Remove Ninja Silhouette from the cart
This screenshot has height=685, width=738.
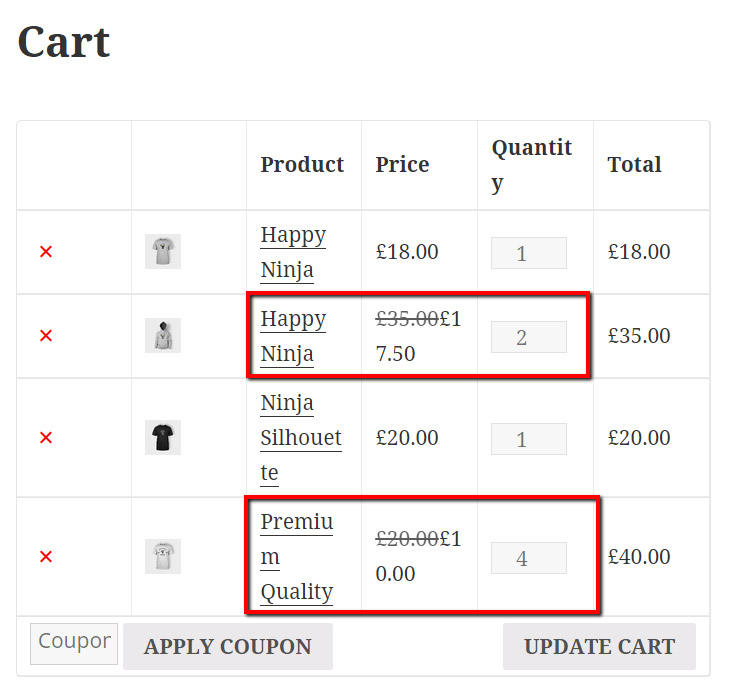(x=46, y=437)
